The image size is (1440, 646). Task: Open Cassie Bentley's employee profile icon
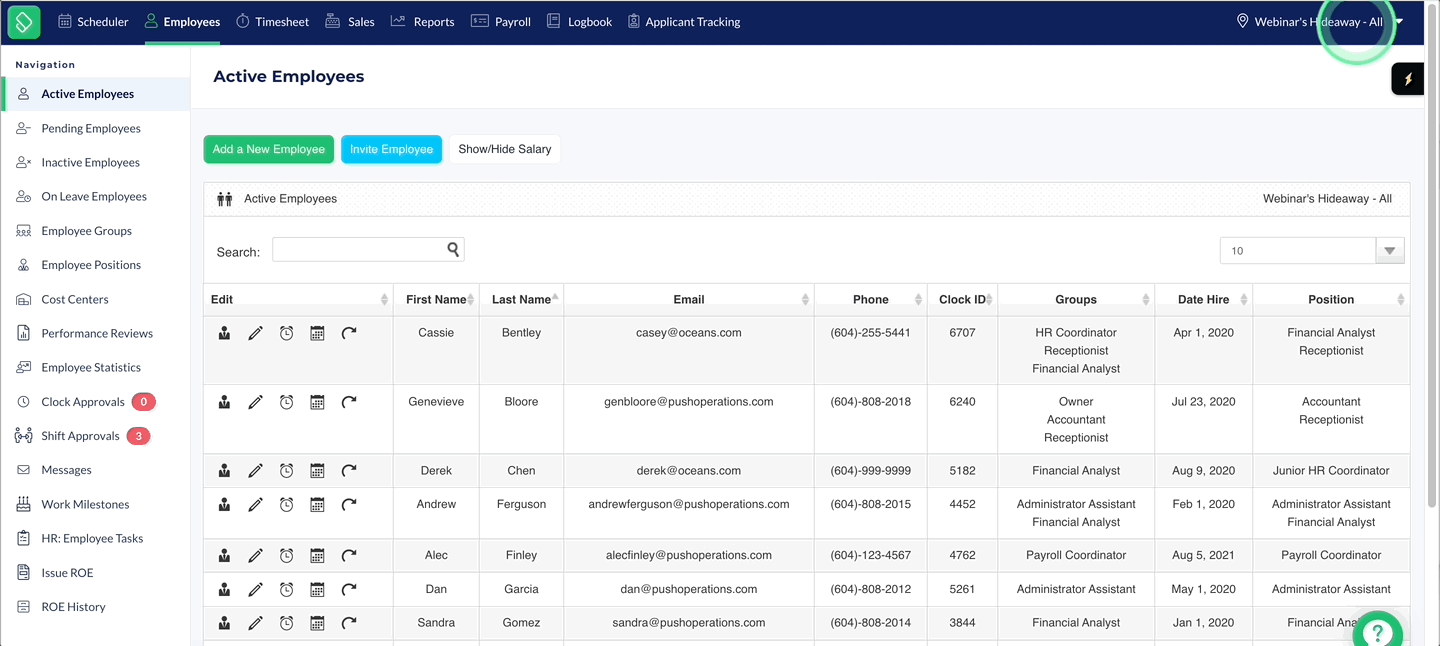pos(224,333)
